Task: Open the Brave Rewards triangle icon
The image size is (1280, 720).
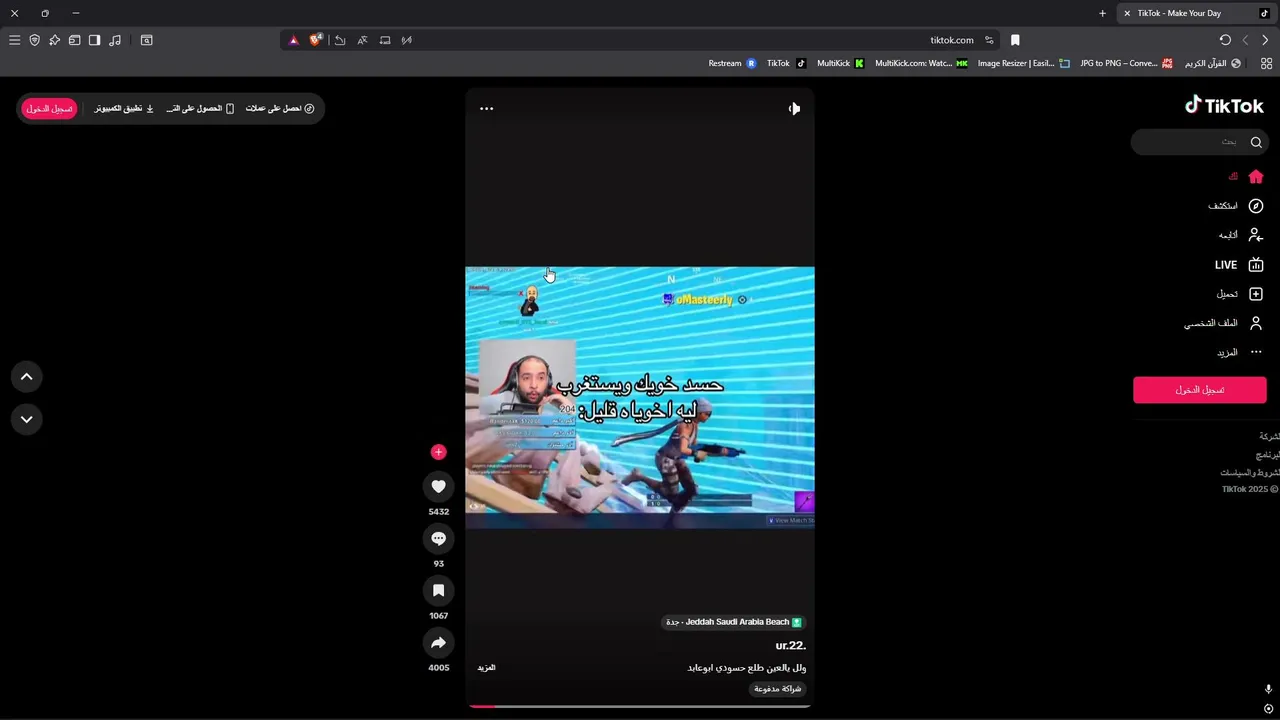Action: click(x=293, y=40)
